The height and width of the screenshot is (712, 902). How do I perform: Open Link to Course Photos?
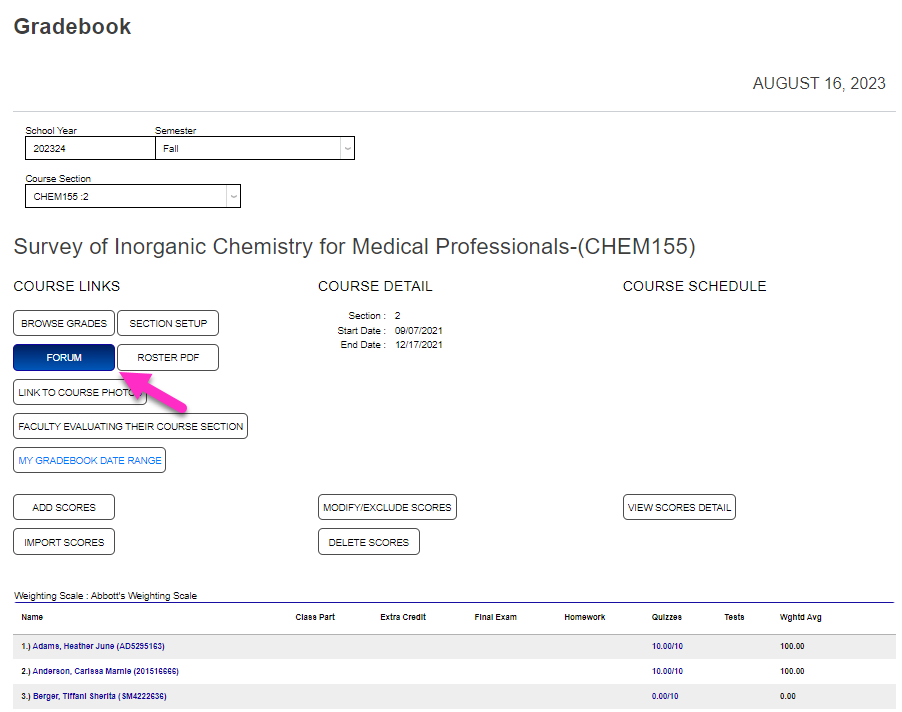(x=80, y=392)
